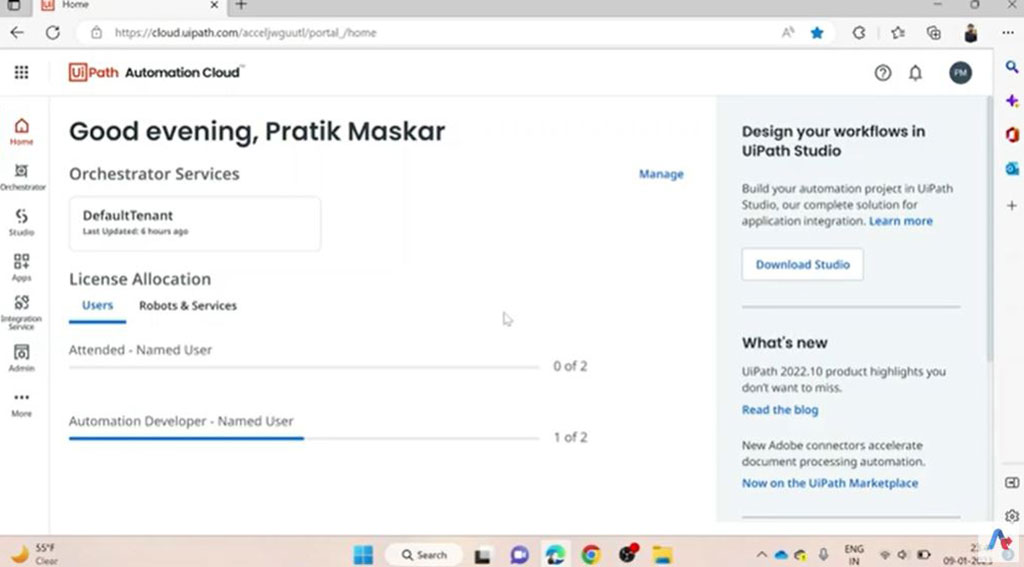Viewport: 1024px width, 567px height.
Task: Open Apps from the sidebar
Action: (x=22, y=267)
